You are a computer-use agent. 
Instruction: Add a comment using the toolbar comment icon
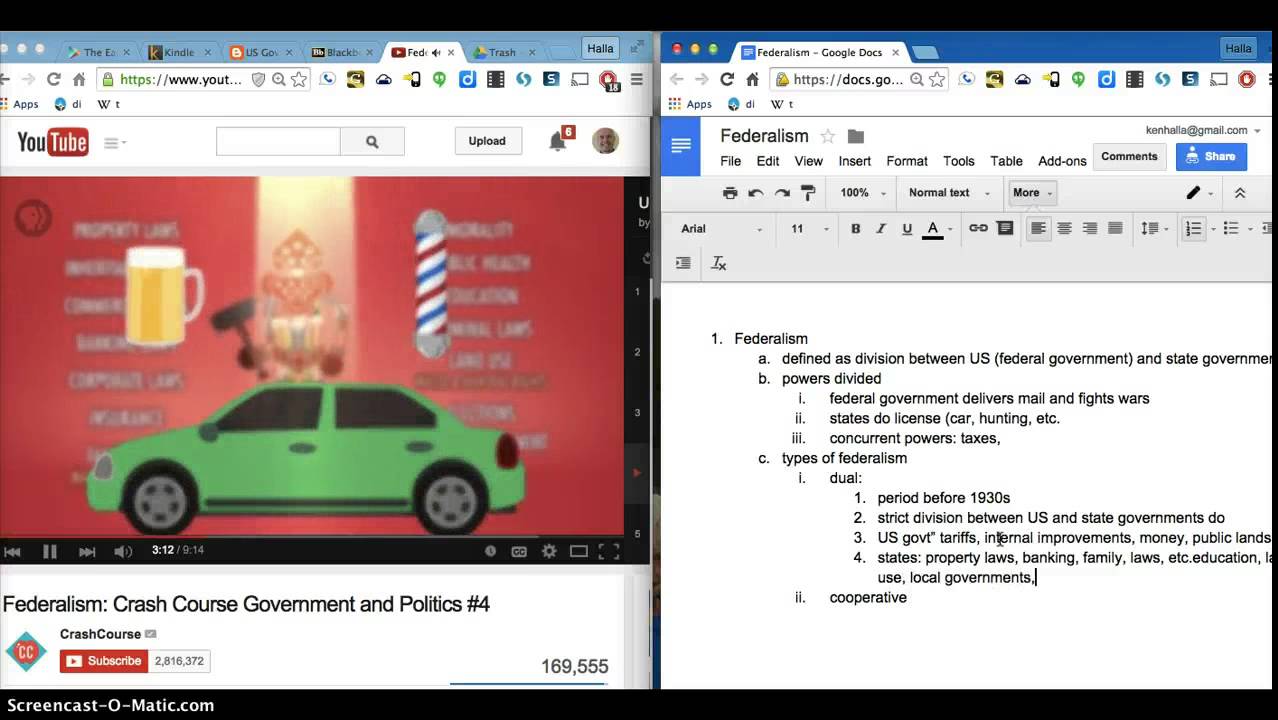pyautogui.click(x=1005, y=228)
